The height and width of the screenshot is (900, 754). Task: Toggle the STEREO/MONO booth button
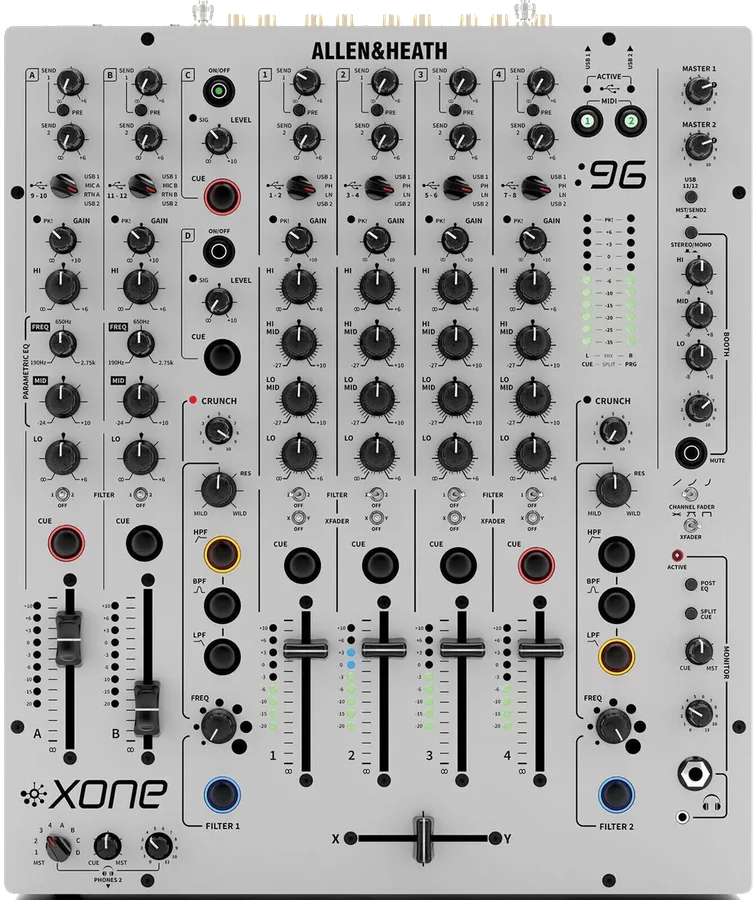pyautogui.click(x=691, y=232)
